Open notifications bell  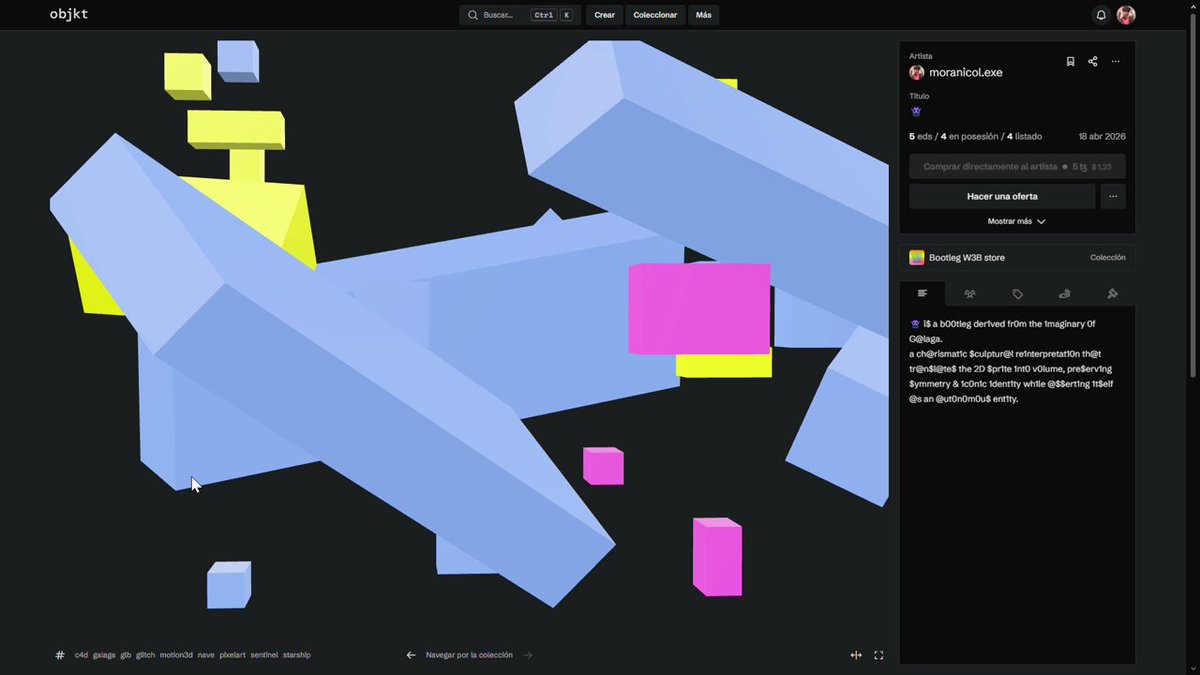coord(1101,15)
